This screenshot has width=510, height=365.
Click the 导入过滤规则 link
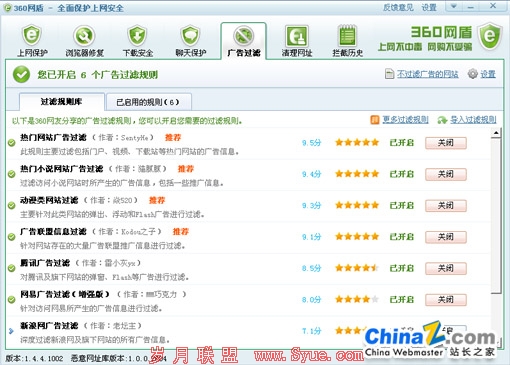tap(473, 120)
